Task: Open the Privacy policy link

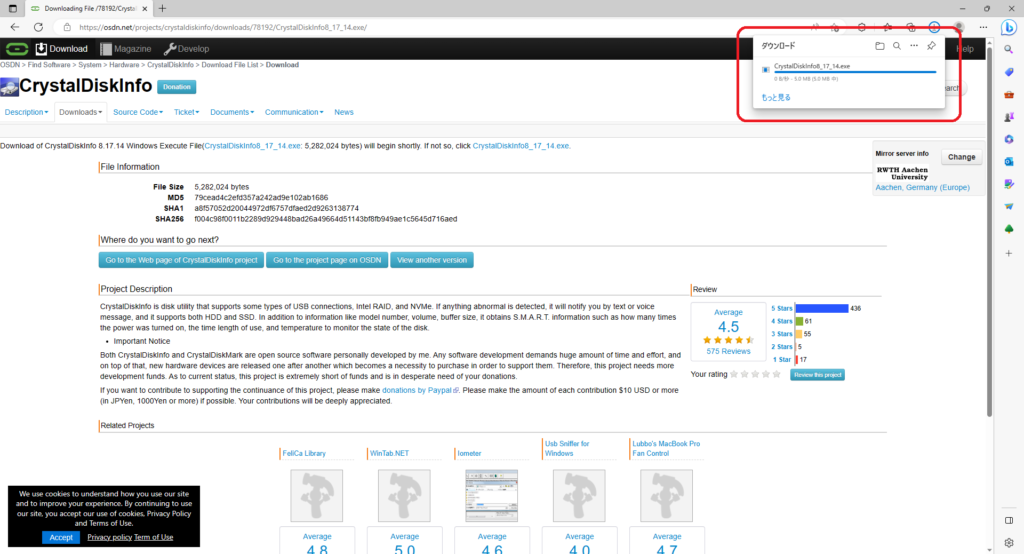Action: pyautogui.click(x=109, y=537)
